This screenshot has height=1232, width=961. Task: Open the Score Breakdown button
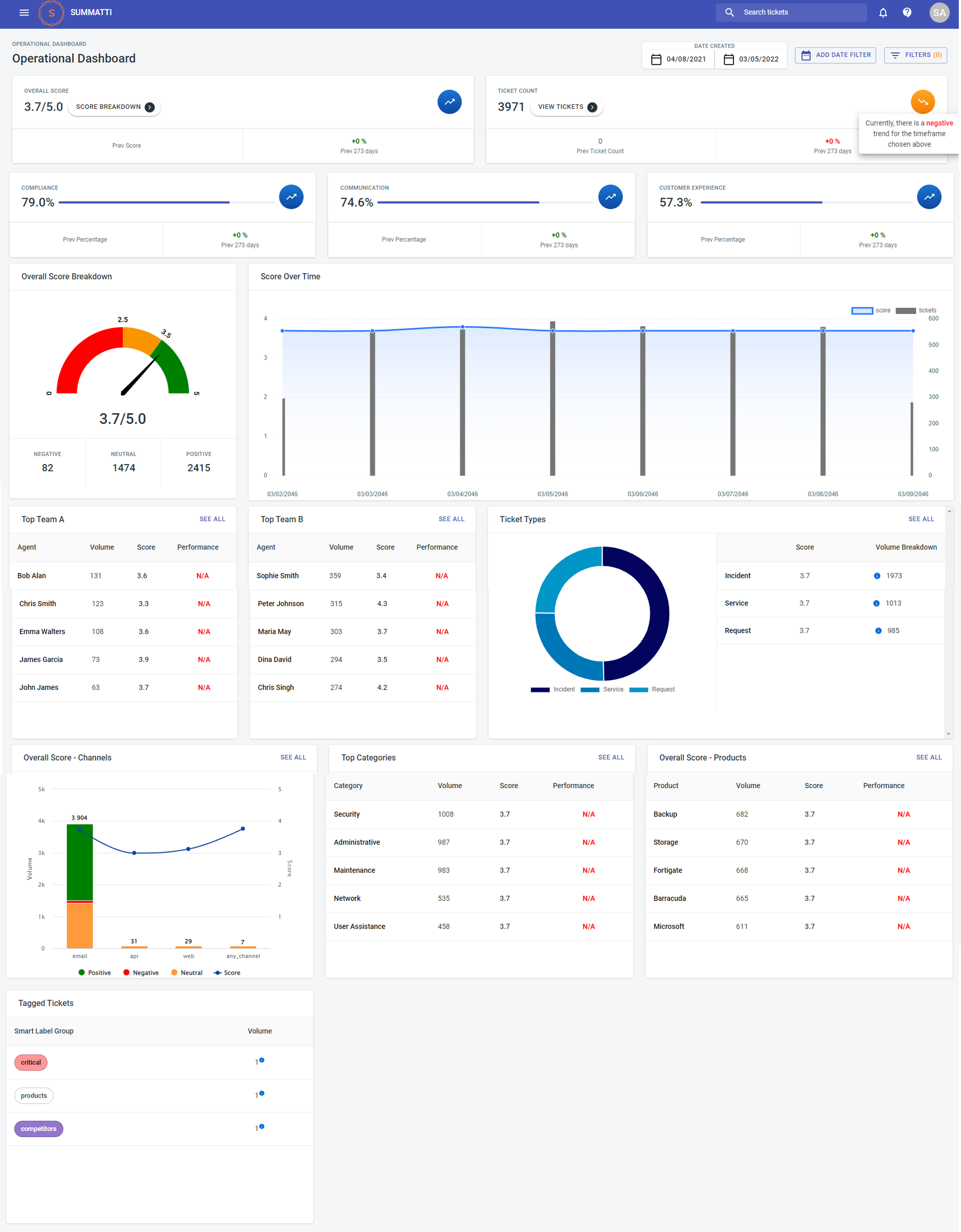(114, 107)
